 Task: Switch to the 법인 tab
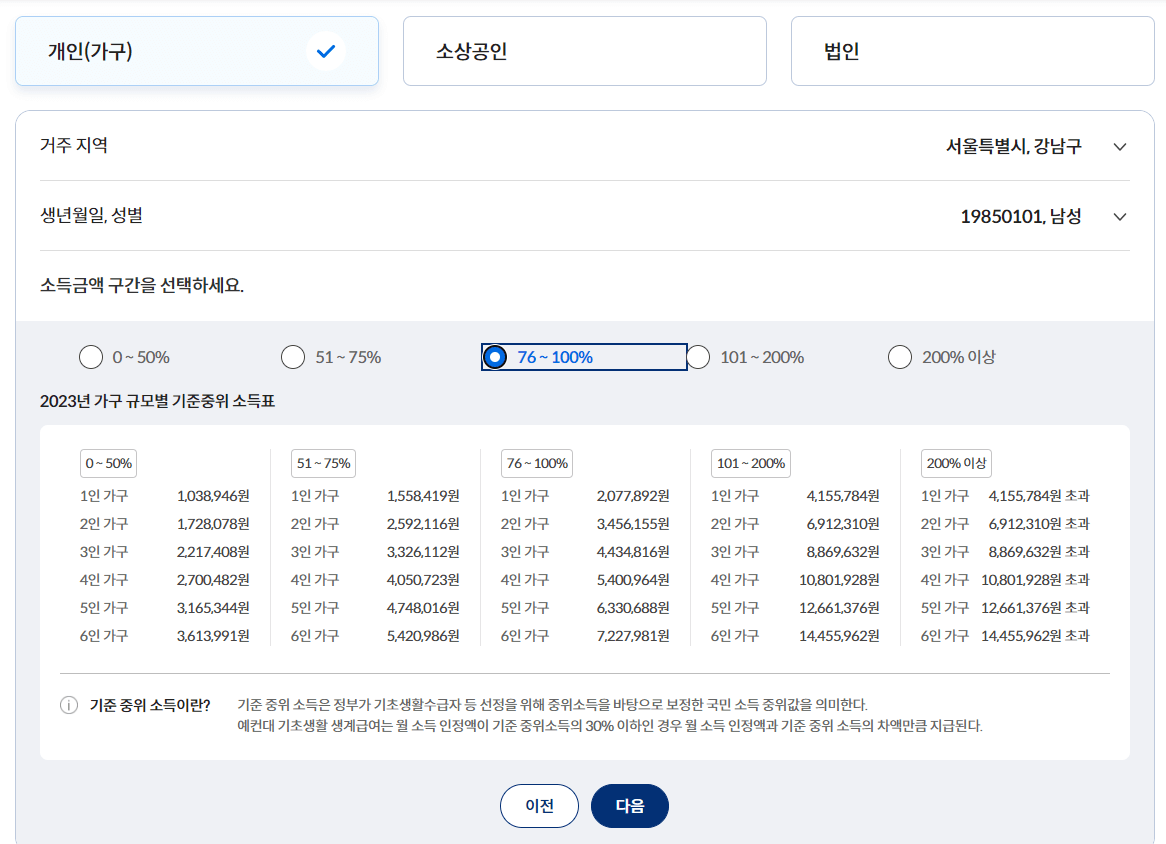coord(972,50)
